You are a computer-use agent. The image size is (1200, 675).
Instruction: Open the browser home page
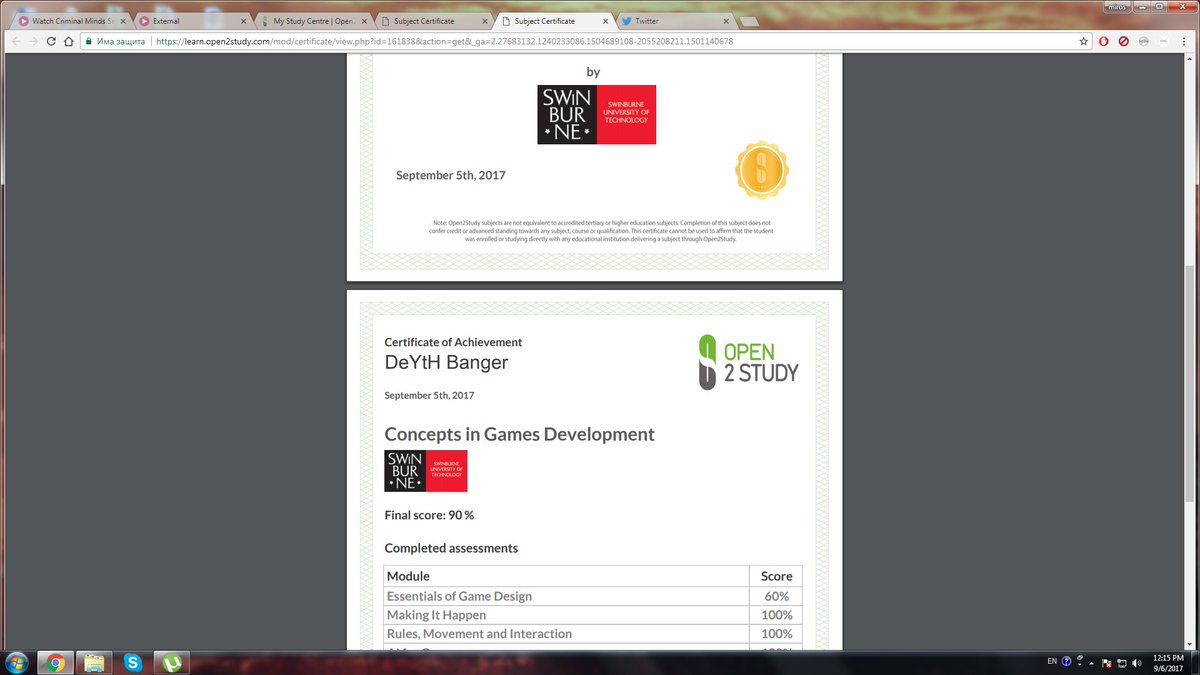[69, 41]
